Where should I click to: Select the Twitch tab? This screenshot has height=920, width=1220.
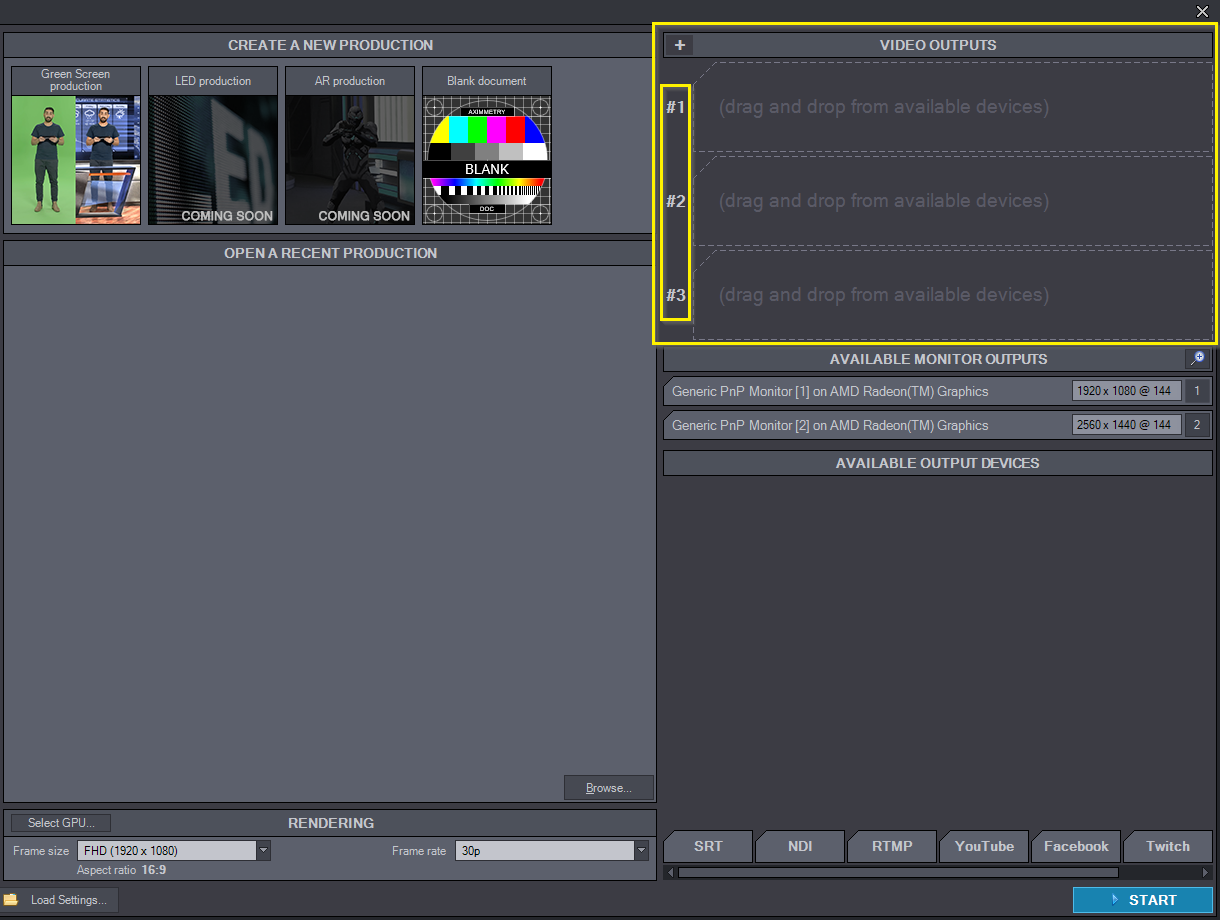[1167, 846]
